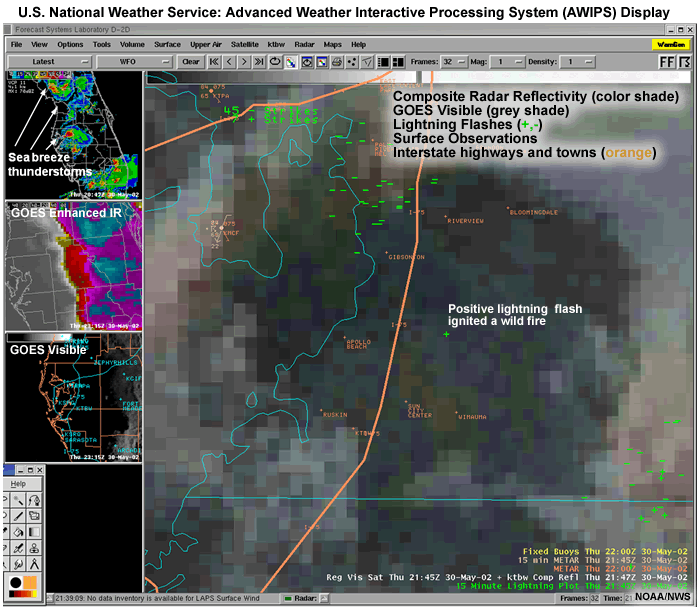
Task: Pick the orange background color swatch
Action: pos(30,582)
